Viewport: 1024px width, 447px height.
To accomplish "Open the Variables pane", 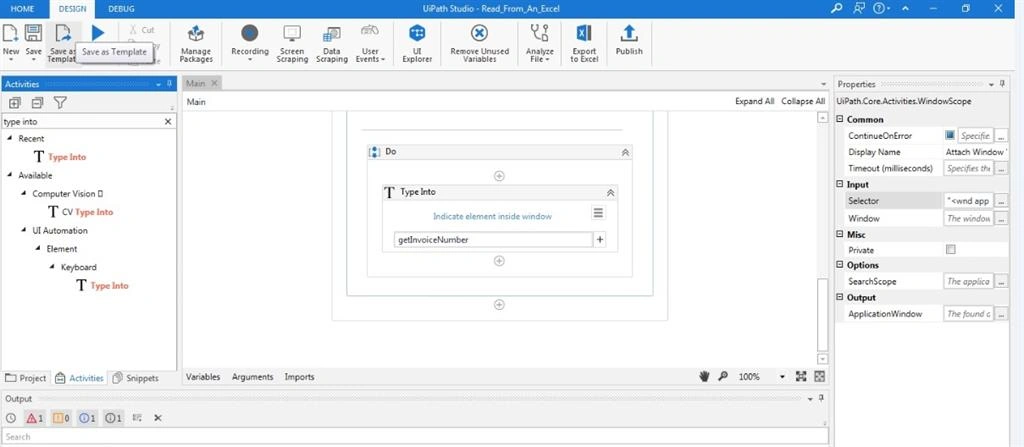I will click(203, 377).
